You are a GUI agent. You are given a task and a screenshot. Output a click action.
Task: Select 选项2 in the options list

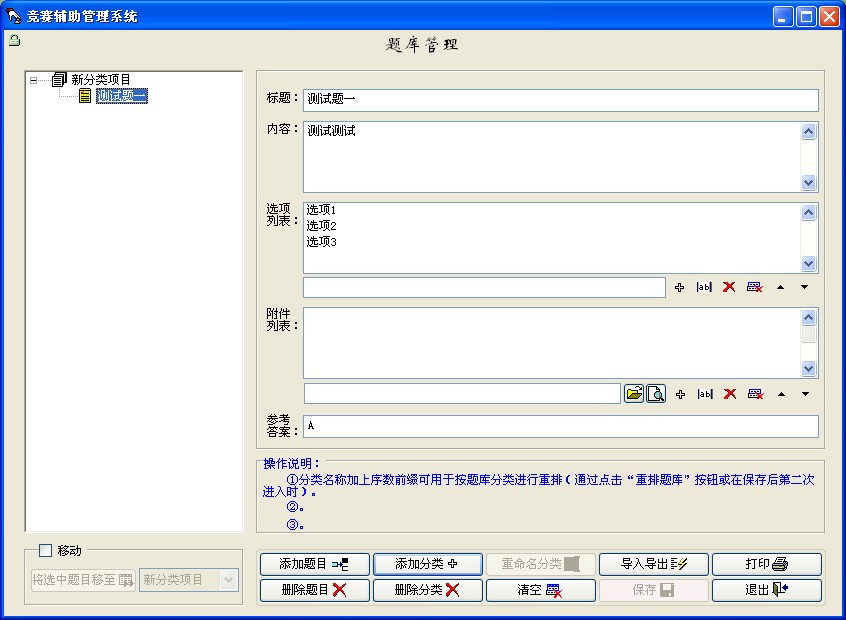point(322,226)
